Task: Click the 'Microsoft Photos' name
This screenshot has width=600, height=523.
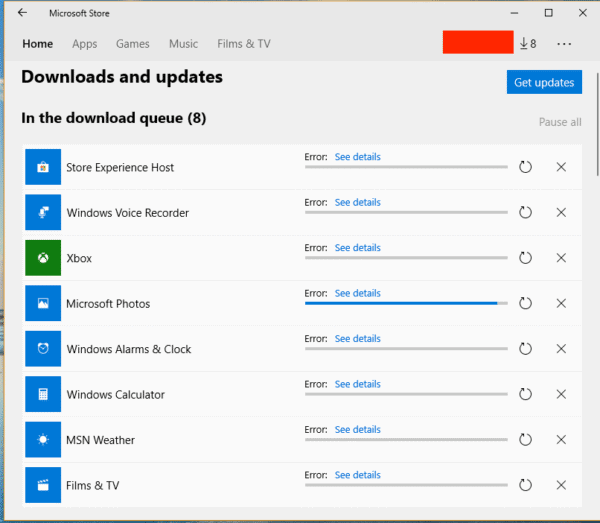Action: point(108,304)
